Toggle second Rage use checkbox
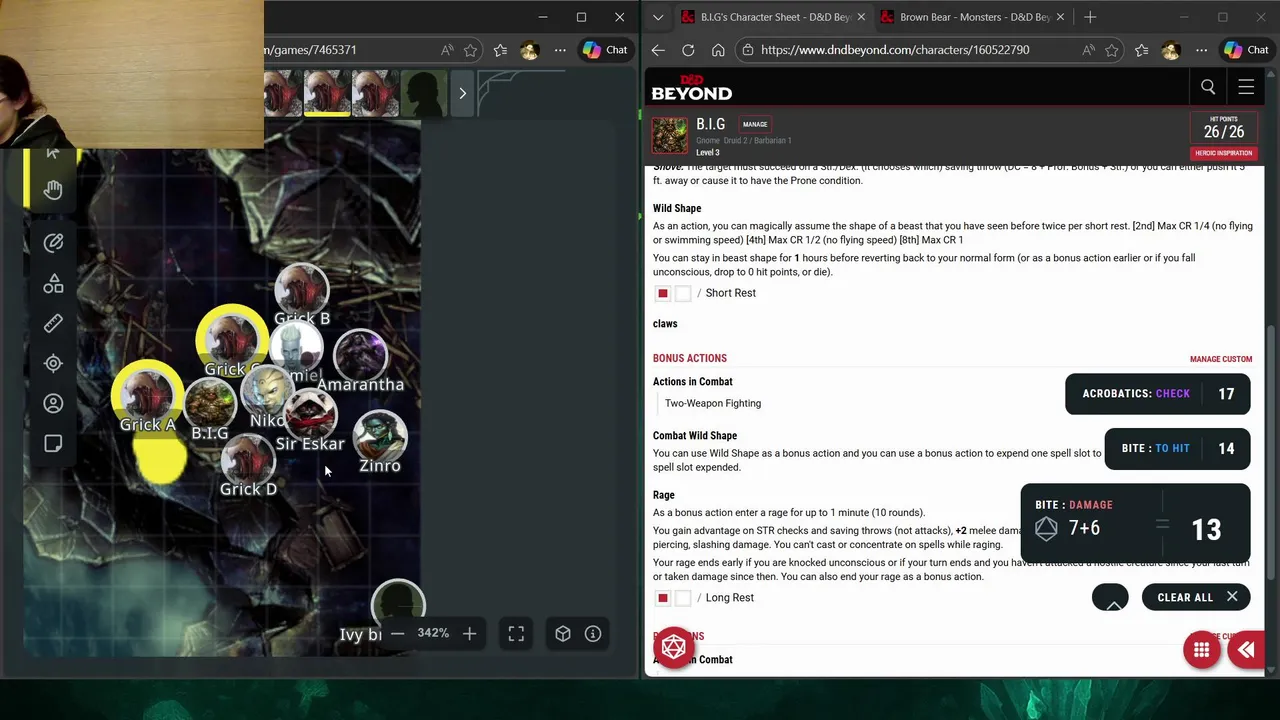The width and height of the screenshot is (1280, 720). 683,598
